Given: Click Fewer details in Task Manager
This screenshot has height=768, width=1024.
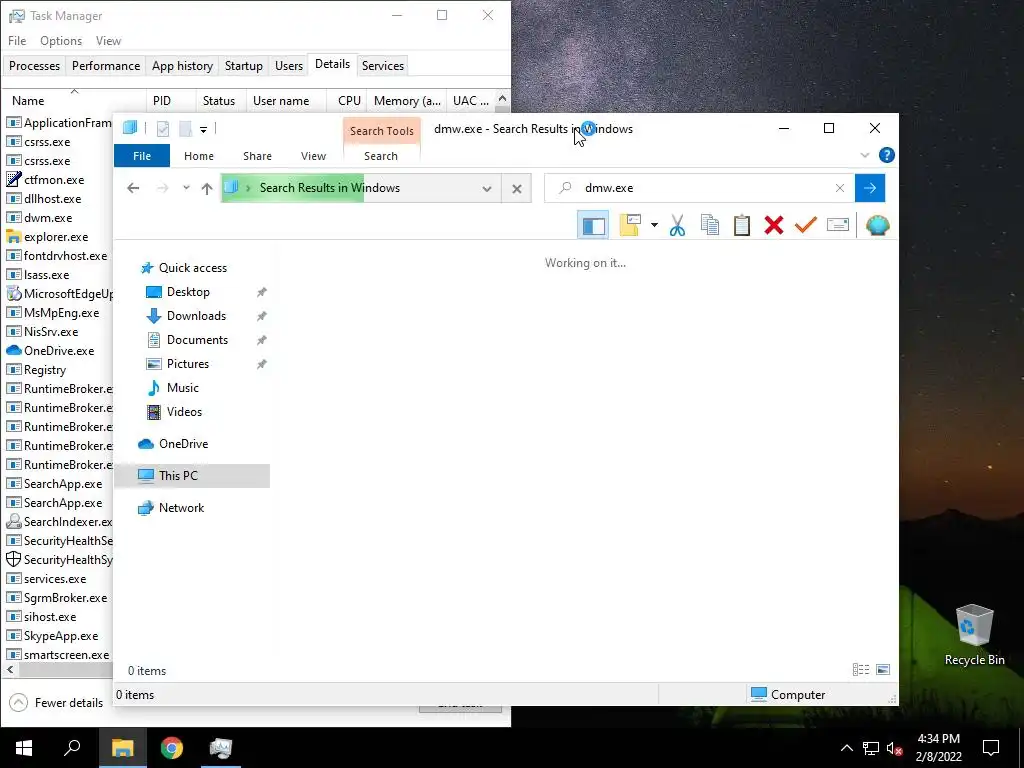Looking at the screenshot, I should (x=56, y=703).
